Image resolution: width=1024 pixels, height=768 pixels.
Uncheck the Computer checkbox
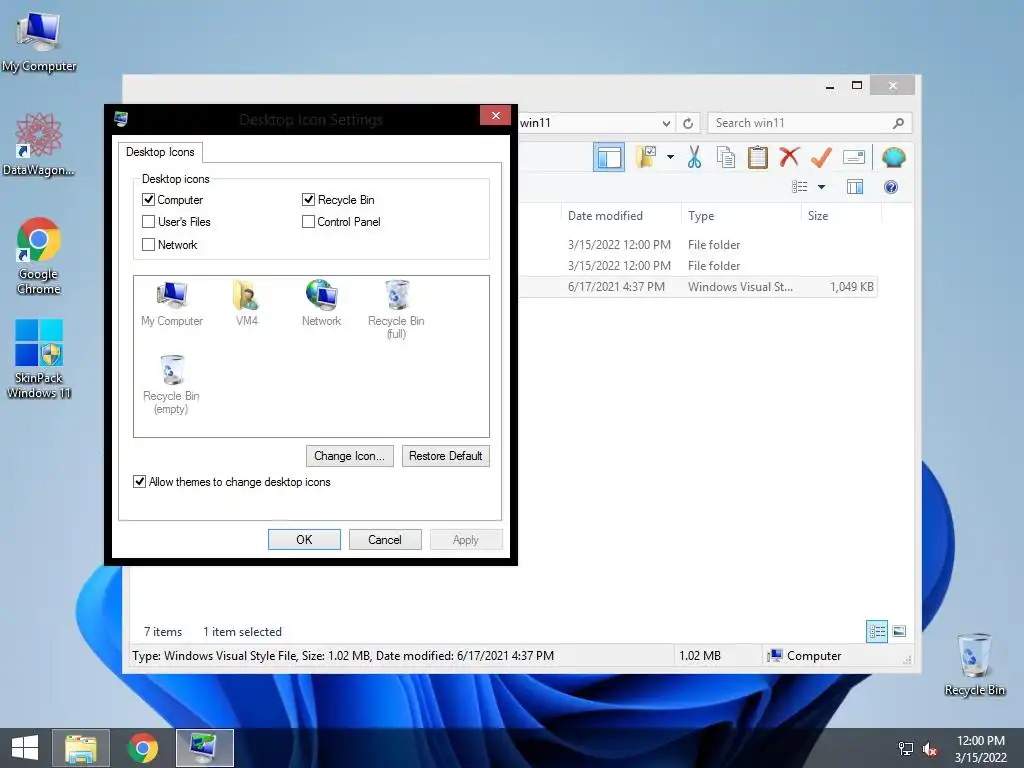pos(148,200)
